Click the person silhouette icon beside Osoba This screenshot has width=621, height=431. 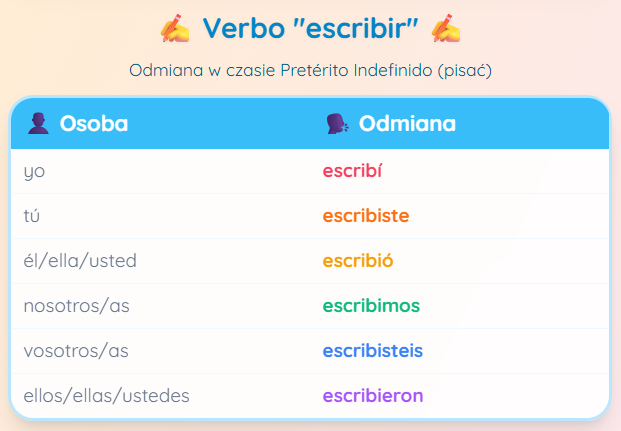pos(38,123)
